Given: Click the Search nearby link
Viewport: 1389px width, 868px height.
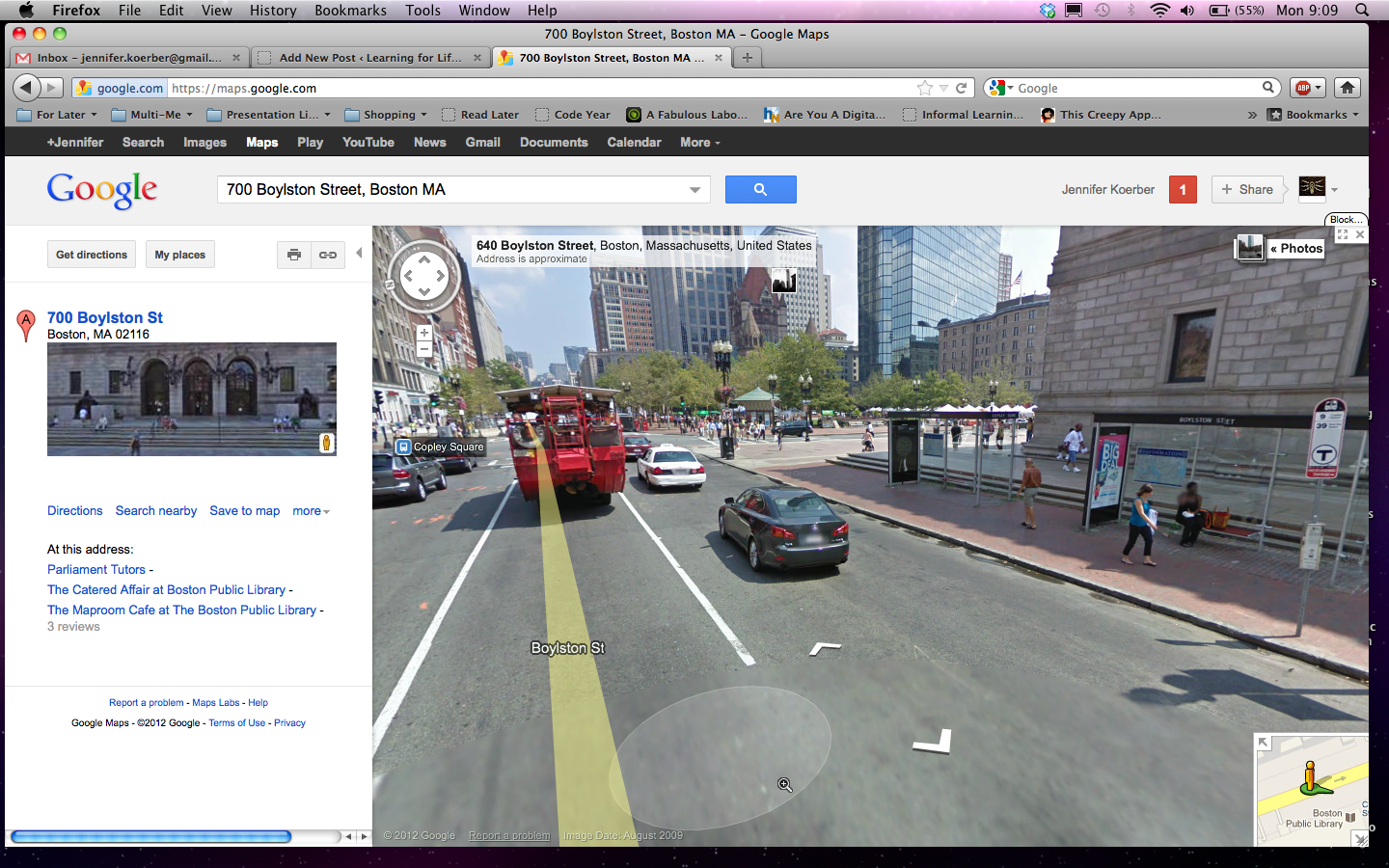Looking at the screenshot, I should 156,511.
